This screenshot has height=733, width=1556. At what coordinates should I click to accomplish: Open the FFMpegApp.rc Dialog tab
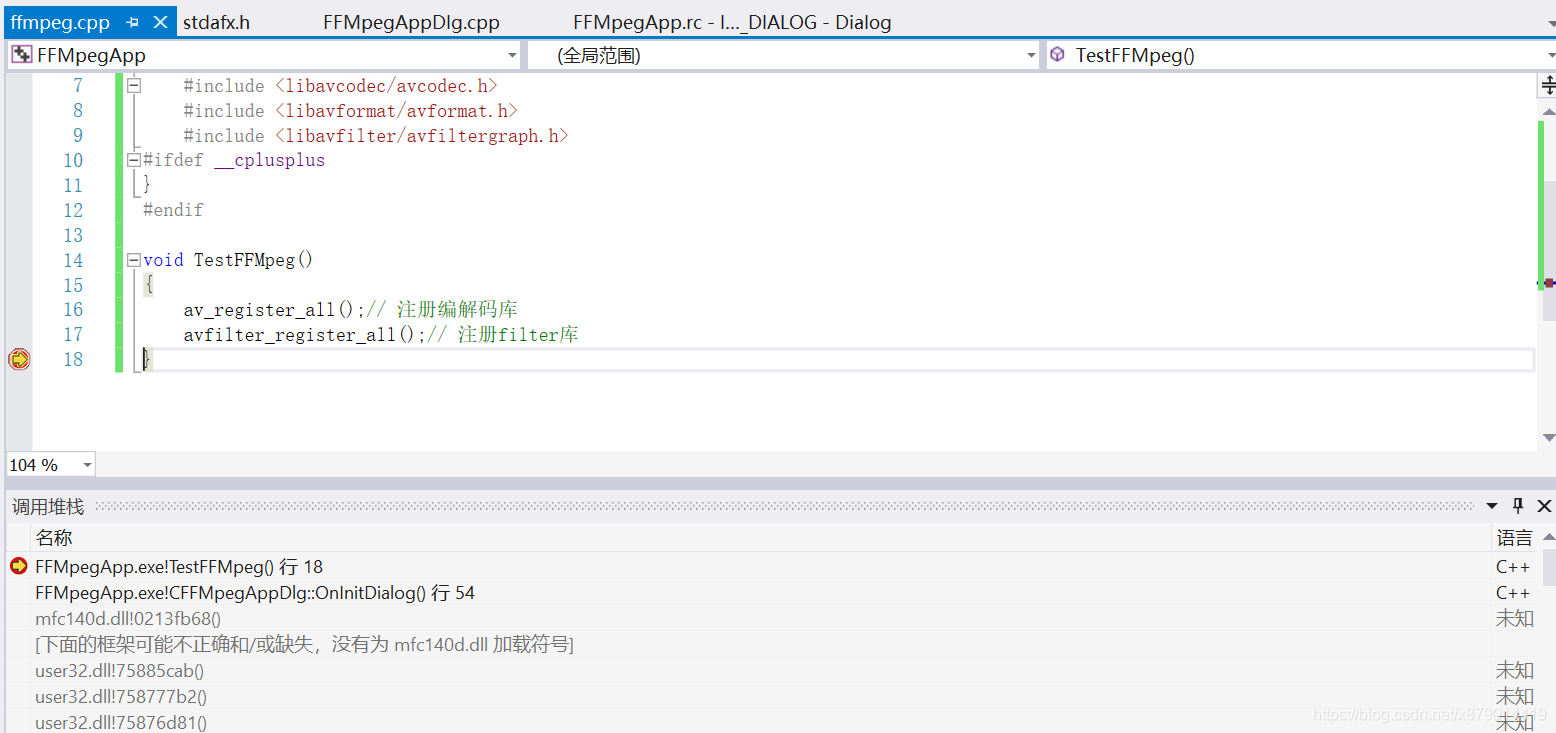[732, 22]
